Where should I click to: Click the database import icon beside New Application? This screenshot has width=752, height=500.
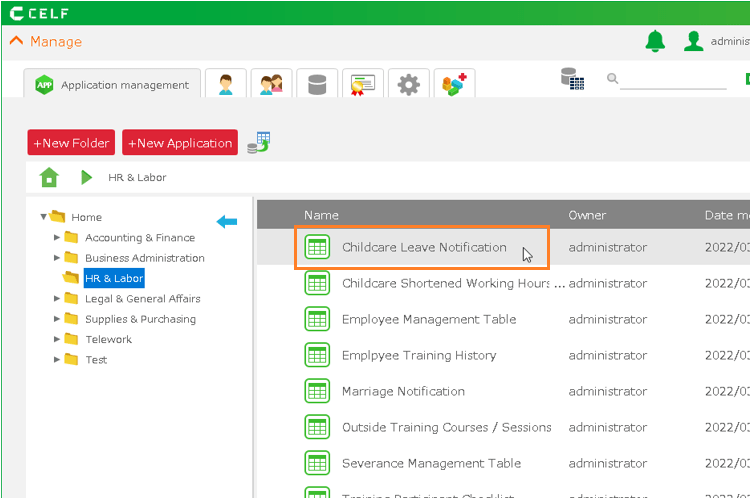click(x=259, y=142)
